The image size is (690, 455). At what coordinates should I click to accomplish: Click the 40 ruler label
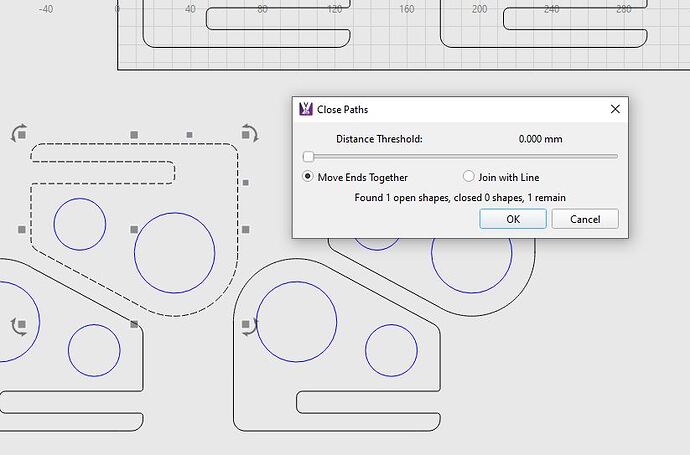190,9
